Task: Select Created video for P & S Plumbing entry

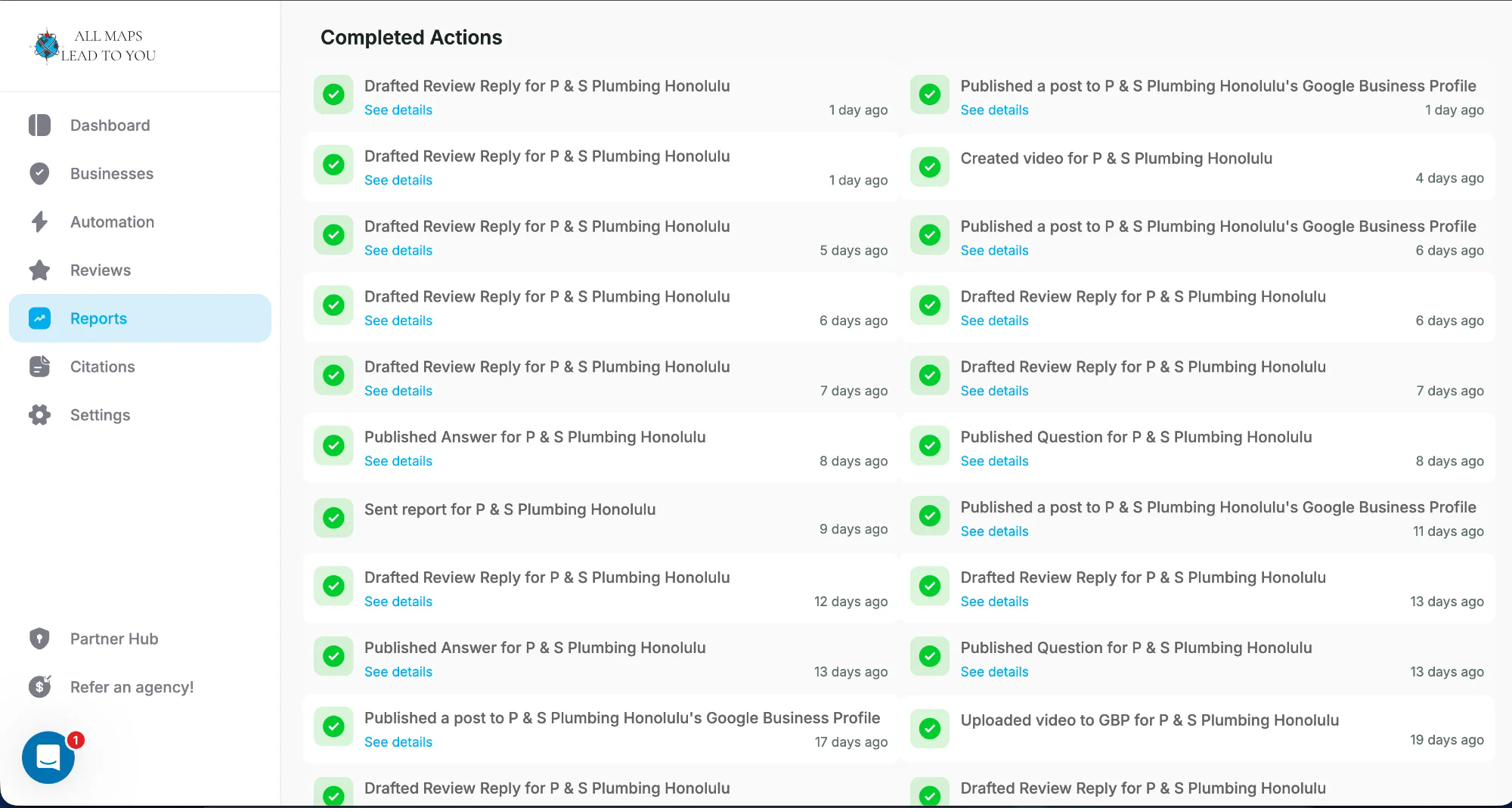Action: pos(1116,158)
